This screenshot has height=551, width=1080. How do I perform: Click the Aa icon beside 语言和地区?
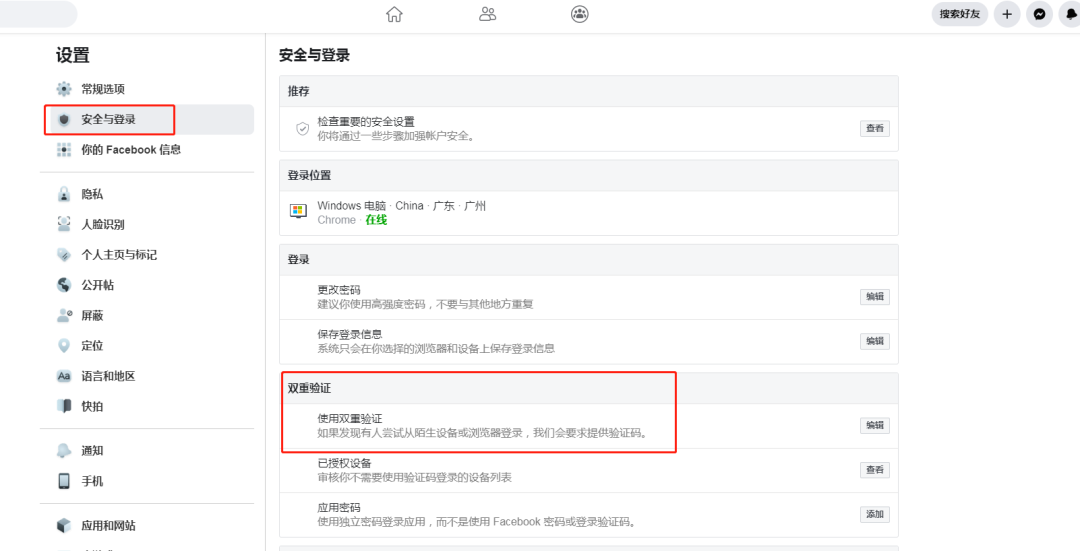[64, 376]
